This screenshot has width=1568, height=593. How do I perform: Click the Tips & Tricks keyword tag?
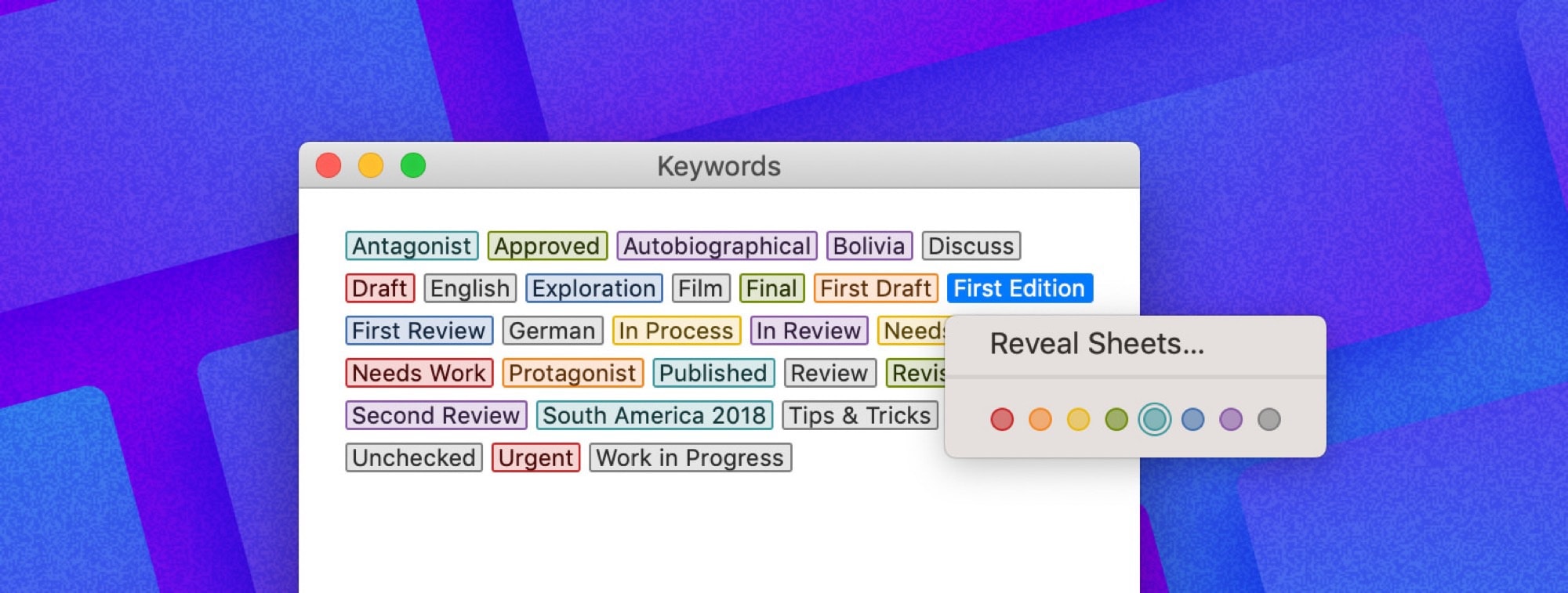click(x=860, y=415)
